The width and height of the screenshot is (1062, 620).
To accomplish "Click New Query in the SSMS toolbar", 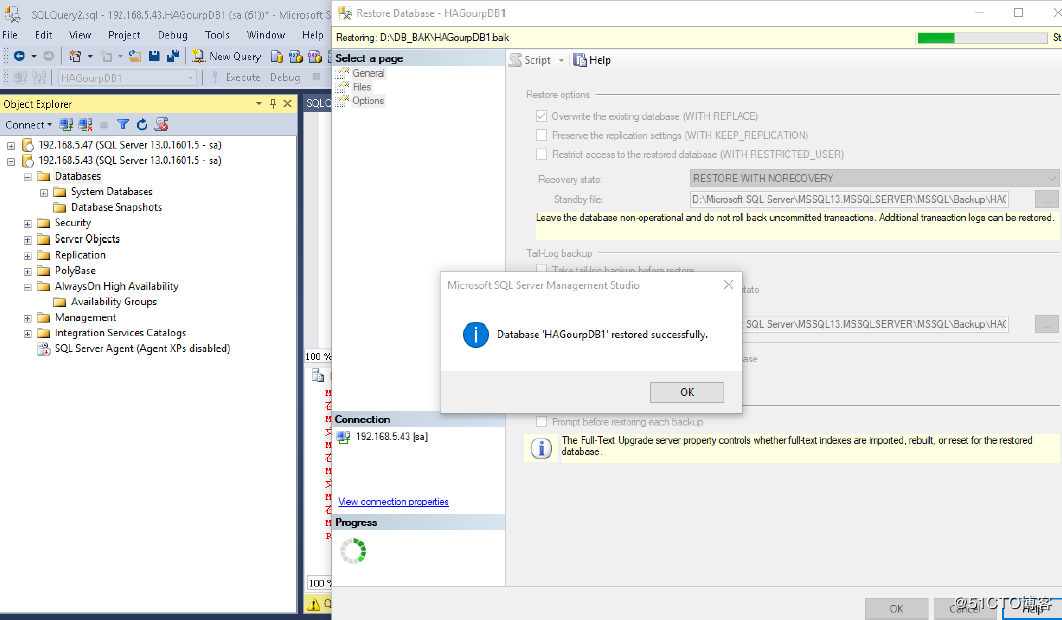I will click(226, 56).
